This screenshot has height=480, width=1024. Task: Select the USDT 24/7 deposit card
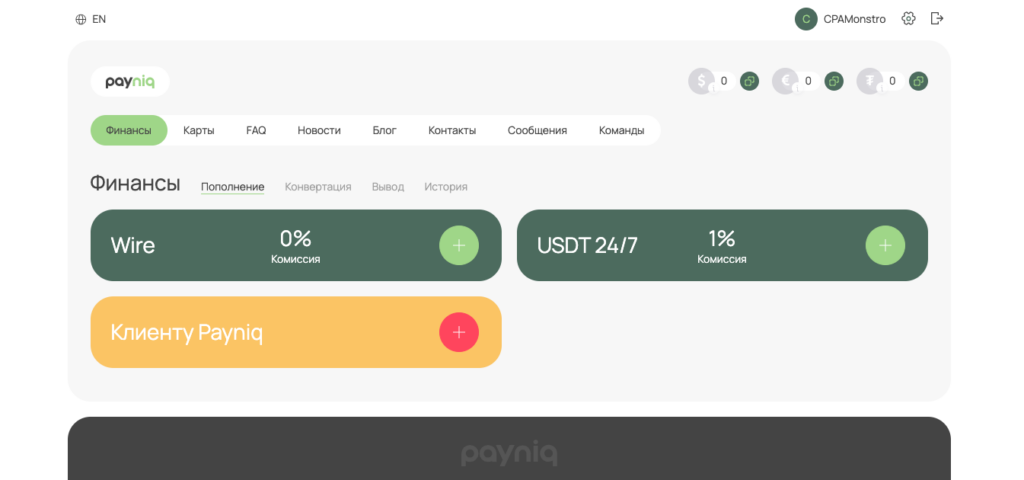coord(722,246)
